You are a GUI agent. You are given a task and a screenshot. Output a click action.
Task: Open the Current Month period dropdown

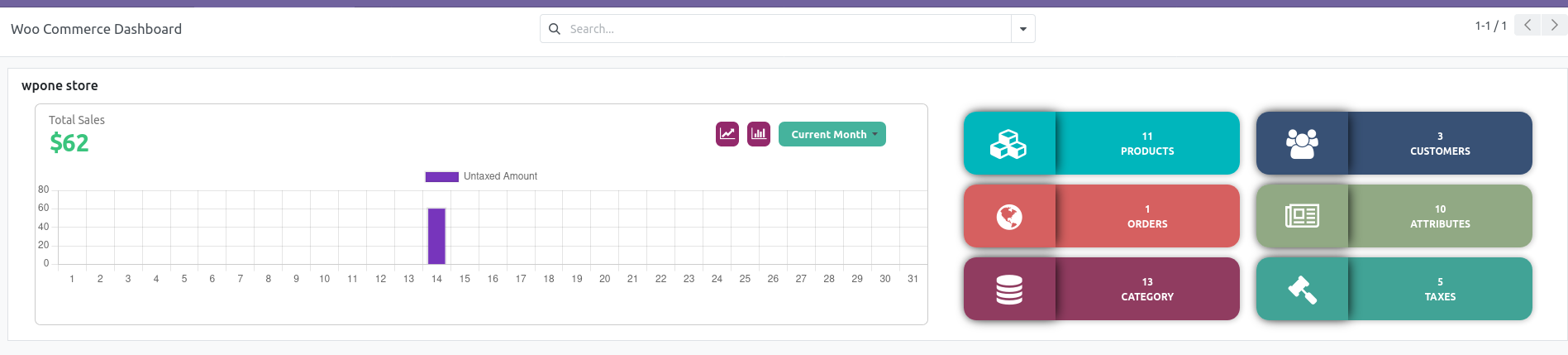[832, 134]
